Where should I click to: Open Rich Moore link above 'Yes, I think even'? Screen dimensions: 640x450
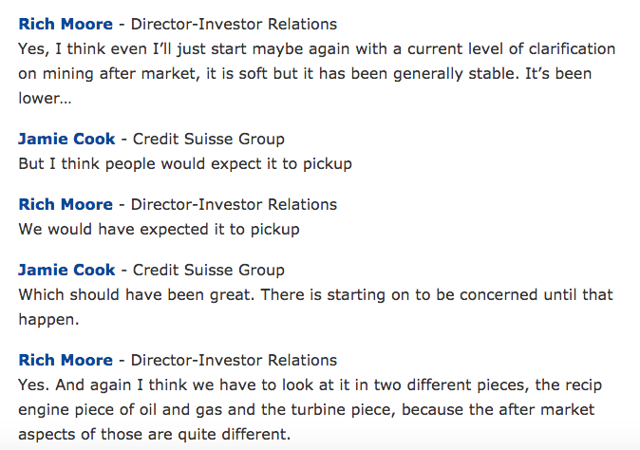(66, 24)
